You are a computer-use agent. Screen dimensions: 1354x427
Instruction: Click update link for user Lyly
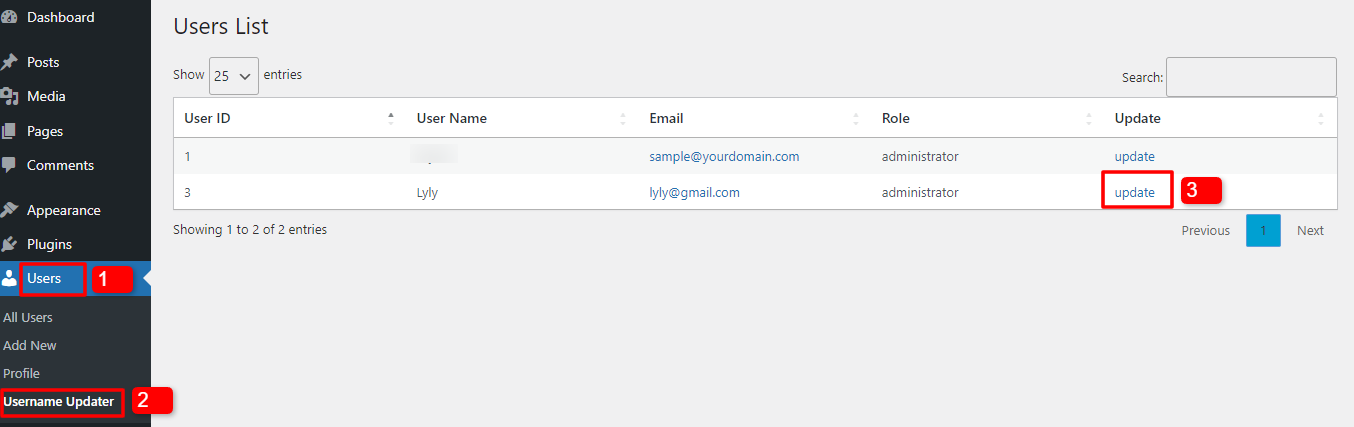coord(1135,192)
